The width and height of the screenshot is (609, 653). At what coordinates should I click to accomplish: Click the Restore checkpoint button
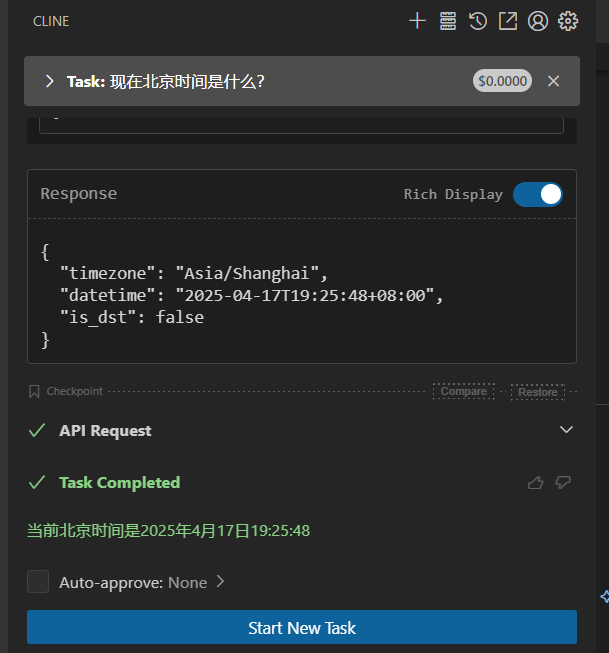point(538,392)
